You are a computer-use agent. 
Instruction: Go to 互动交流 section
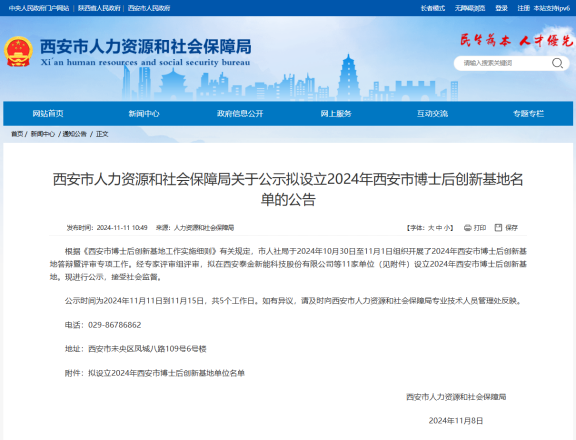(x=432, y=113)
